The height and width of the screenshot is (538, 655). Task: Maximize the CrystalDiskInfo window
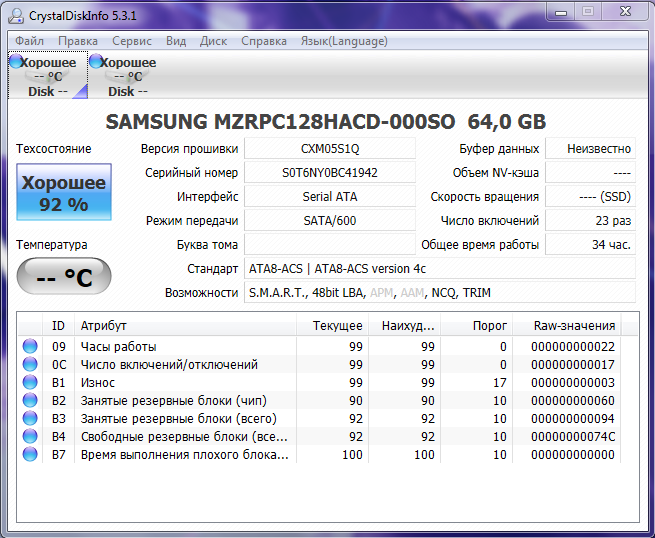coord(588,13)
